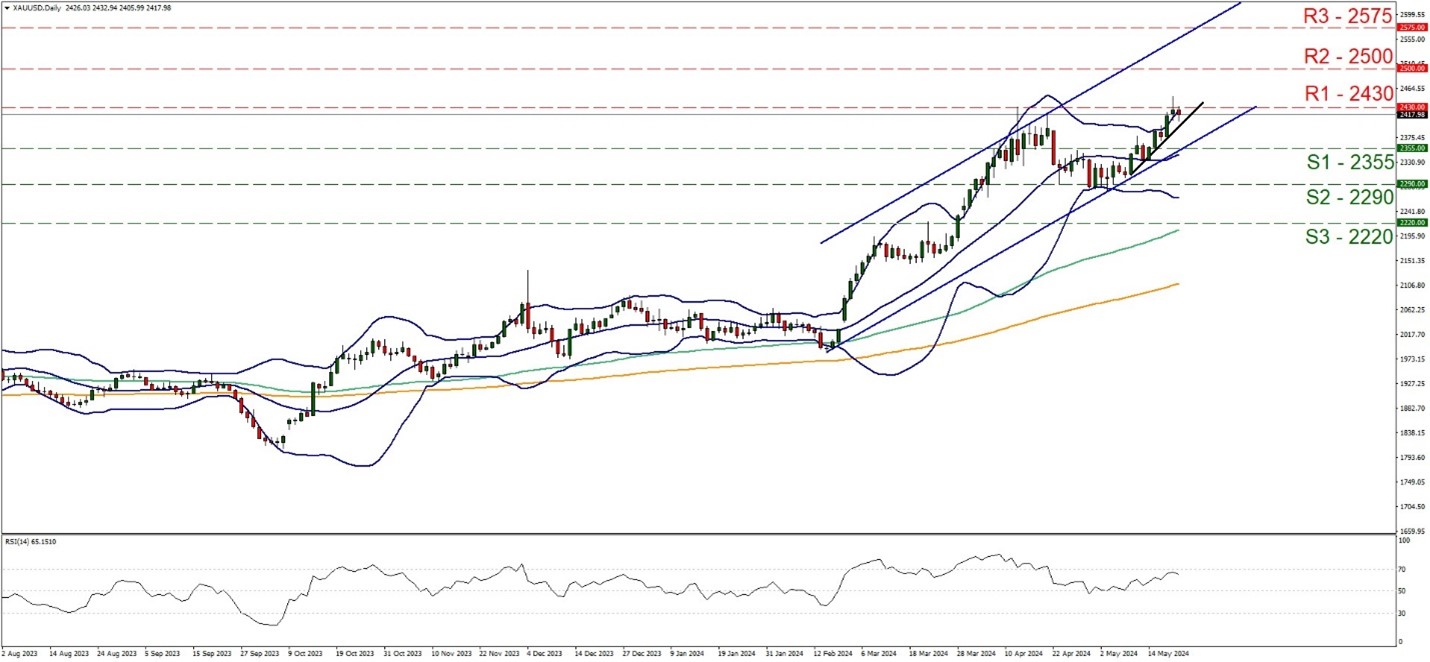The width and height of the screenshot is (1430, 662).
Task: Click the chart menu triangle beside XAUUSD
Action: [x=5, y=8]
